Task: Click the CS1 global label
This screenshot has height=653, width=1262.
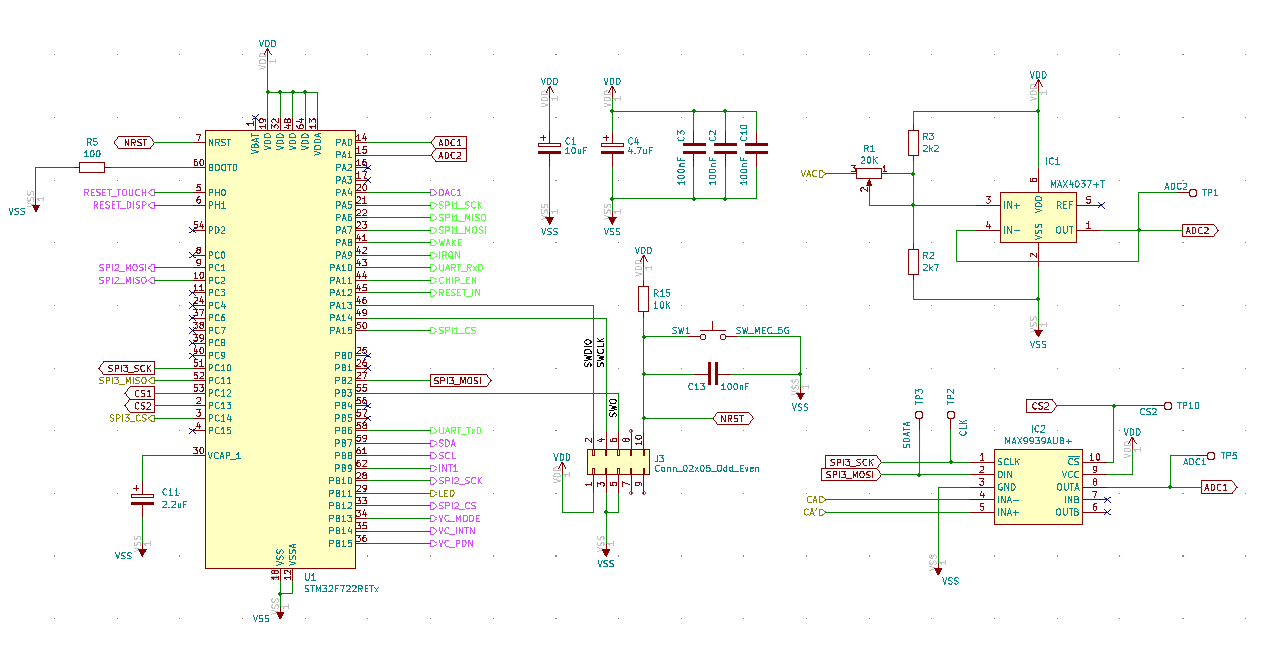Action: 139,393
